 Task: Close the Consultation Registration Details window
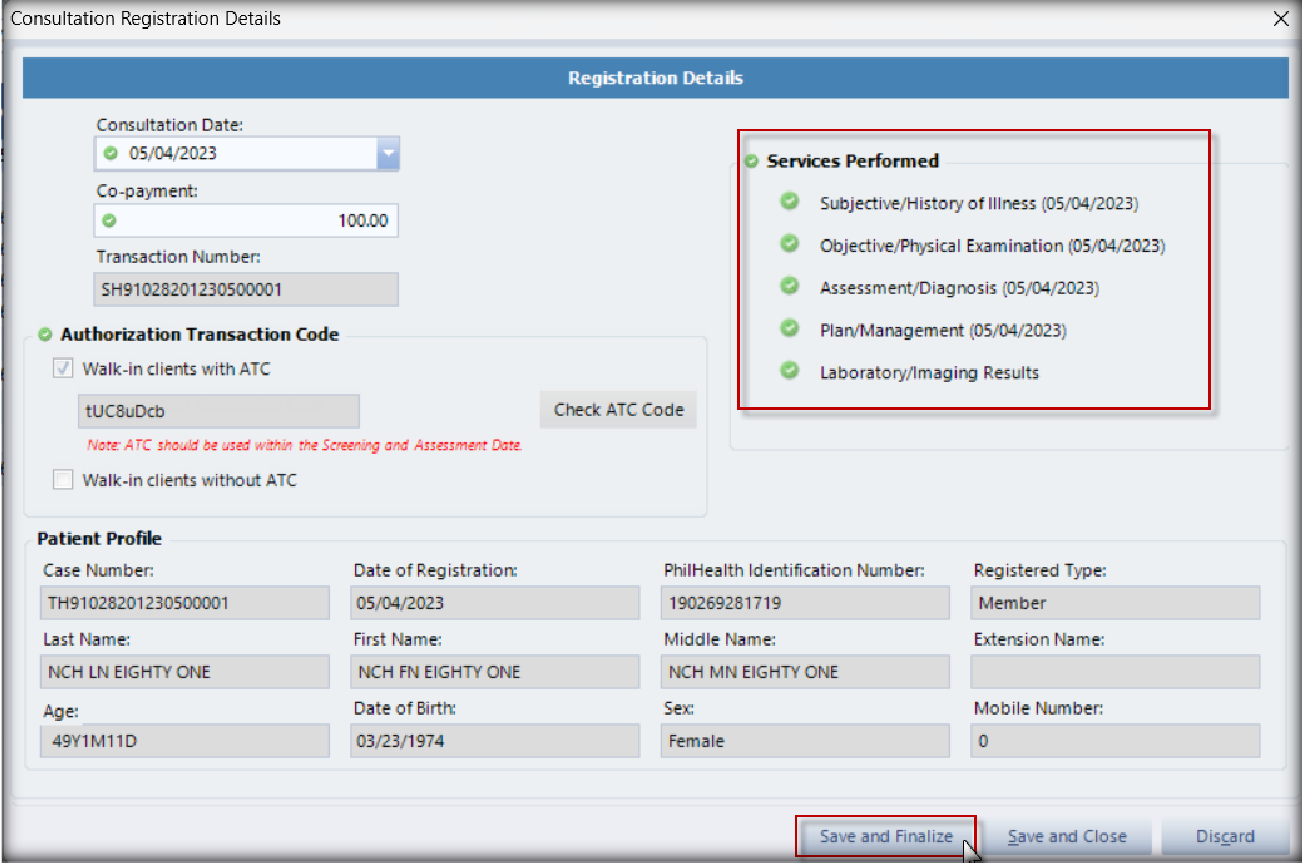(x=1280, y=18)
